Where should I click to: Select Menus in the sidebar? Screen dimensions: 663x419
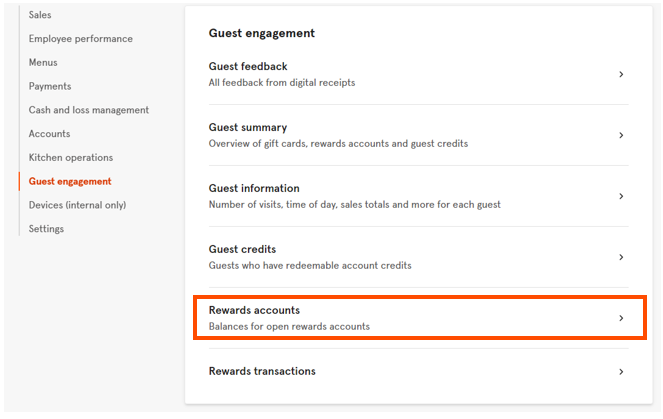pyautogui.click(x=43, y=63)
